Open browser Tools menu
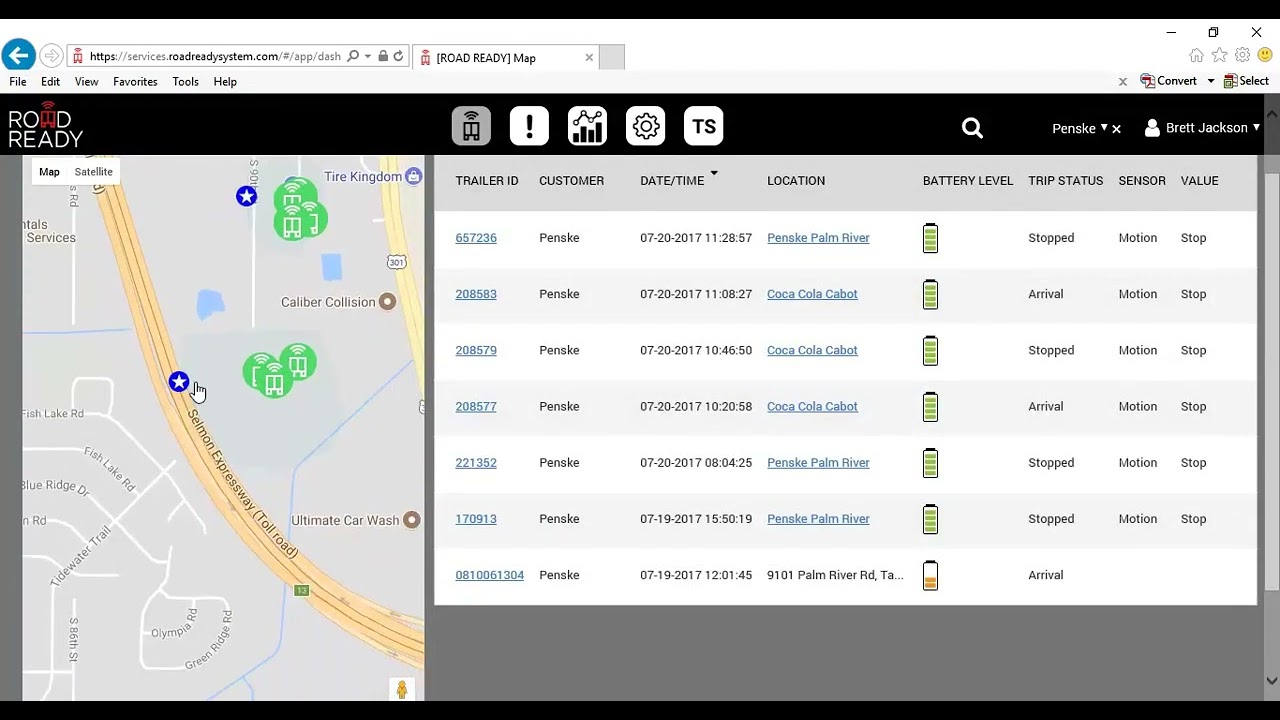This screenshot has height=720, width=1280. [x=185, y=82]
